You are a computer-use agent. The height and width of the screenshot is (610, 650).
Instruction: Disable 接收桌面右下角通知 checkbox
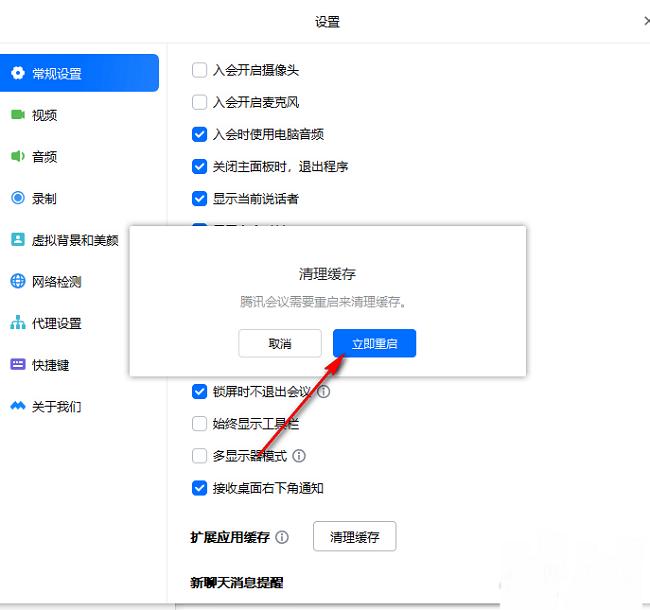click(199, 488)
